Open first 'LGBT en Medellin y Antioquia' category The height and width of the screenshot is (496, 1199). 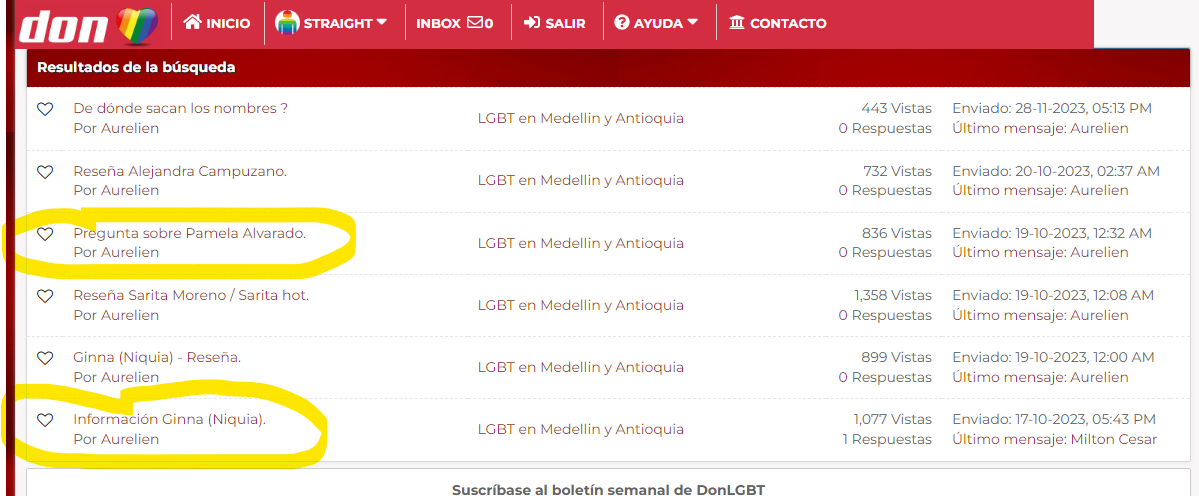pos(580,118)
